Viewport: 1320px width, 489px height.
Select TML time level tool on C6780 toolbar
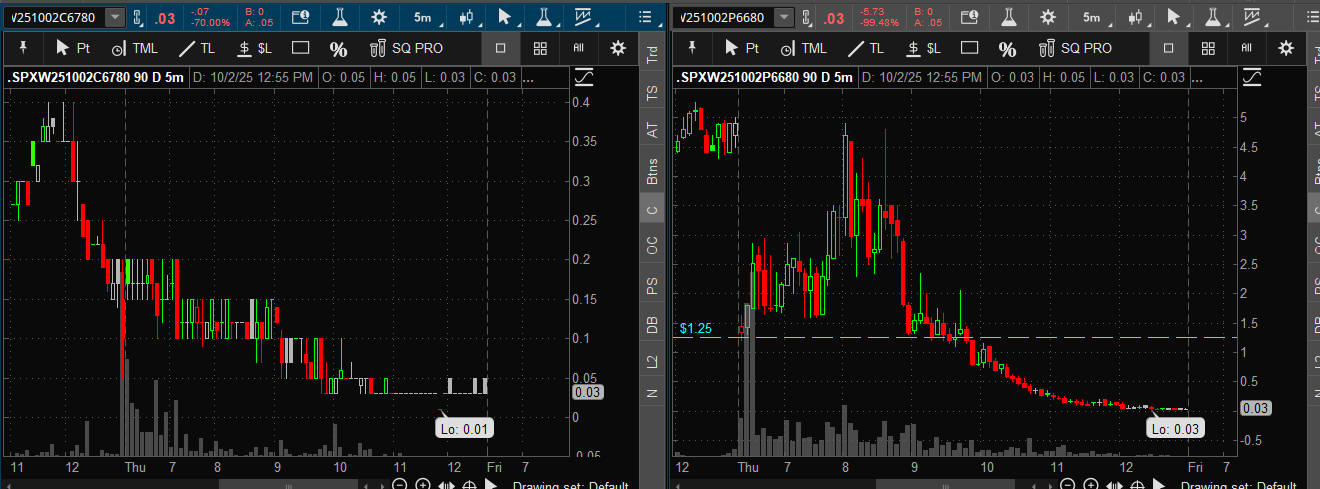(x=135, y=47)
